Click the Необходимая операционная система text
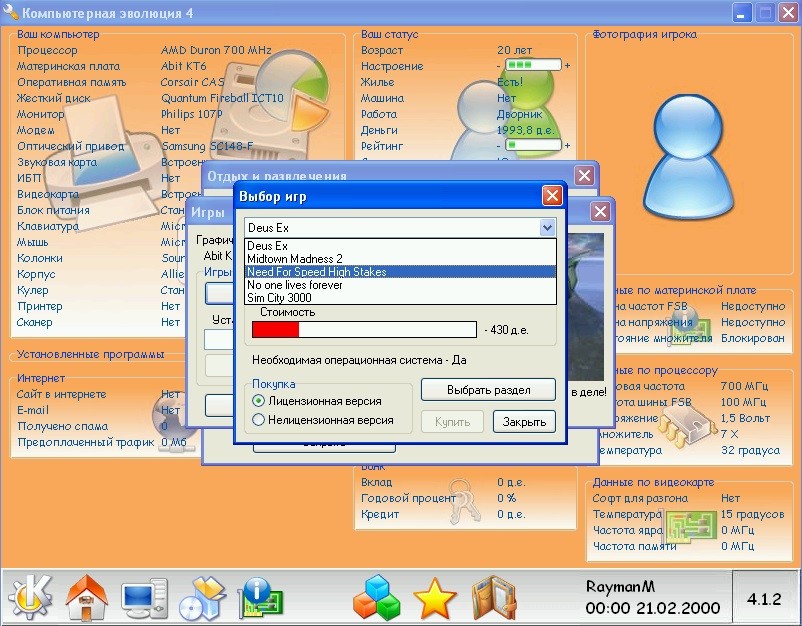This screenshot has height=626, width=802. 359,360
